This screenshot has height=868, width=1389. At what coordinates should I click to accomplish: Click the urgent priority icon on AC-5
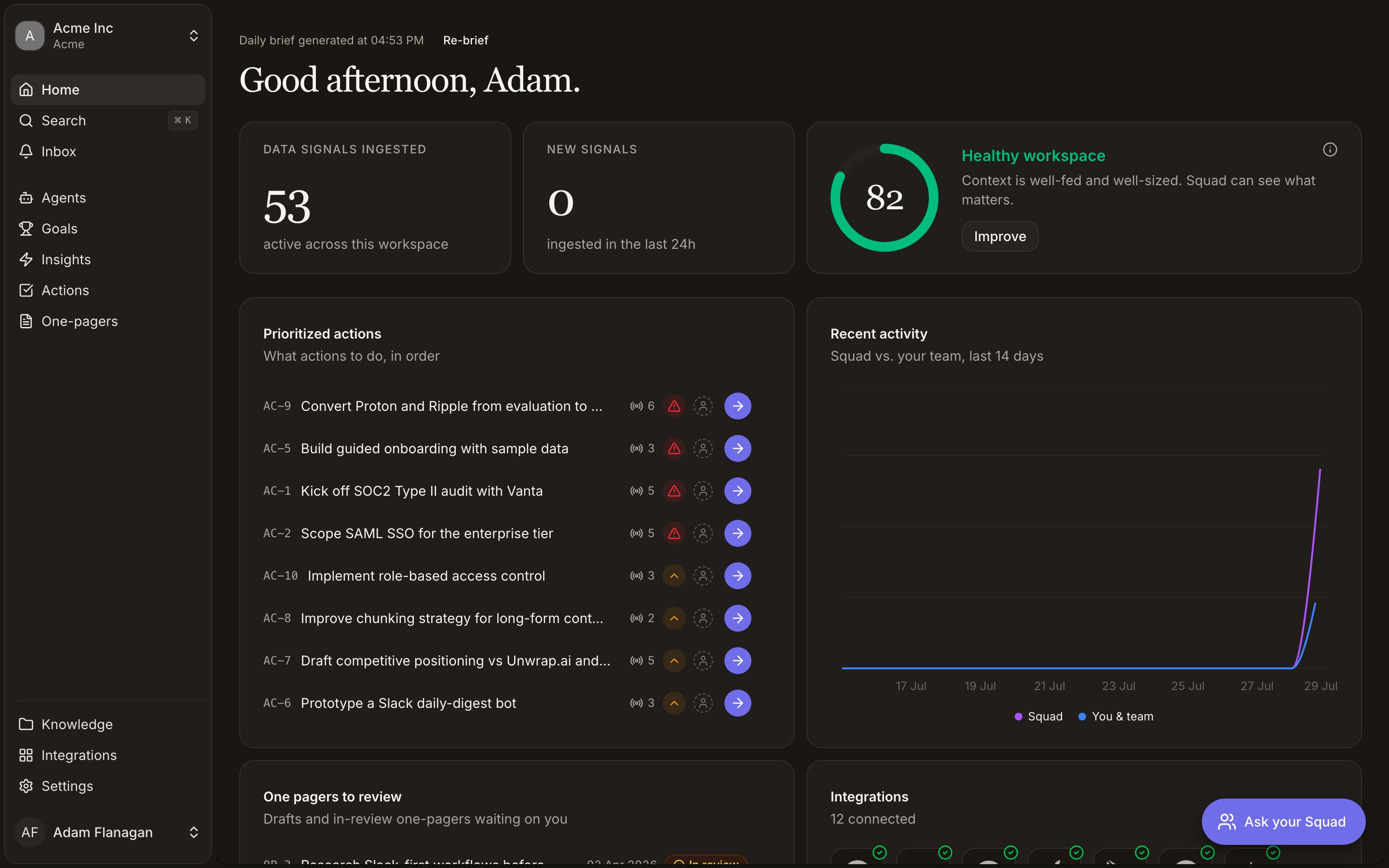coord(674,448)
